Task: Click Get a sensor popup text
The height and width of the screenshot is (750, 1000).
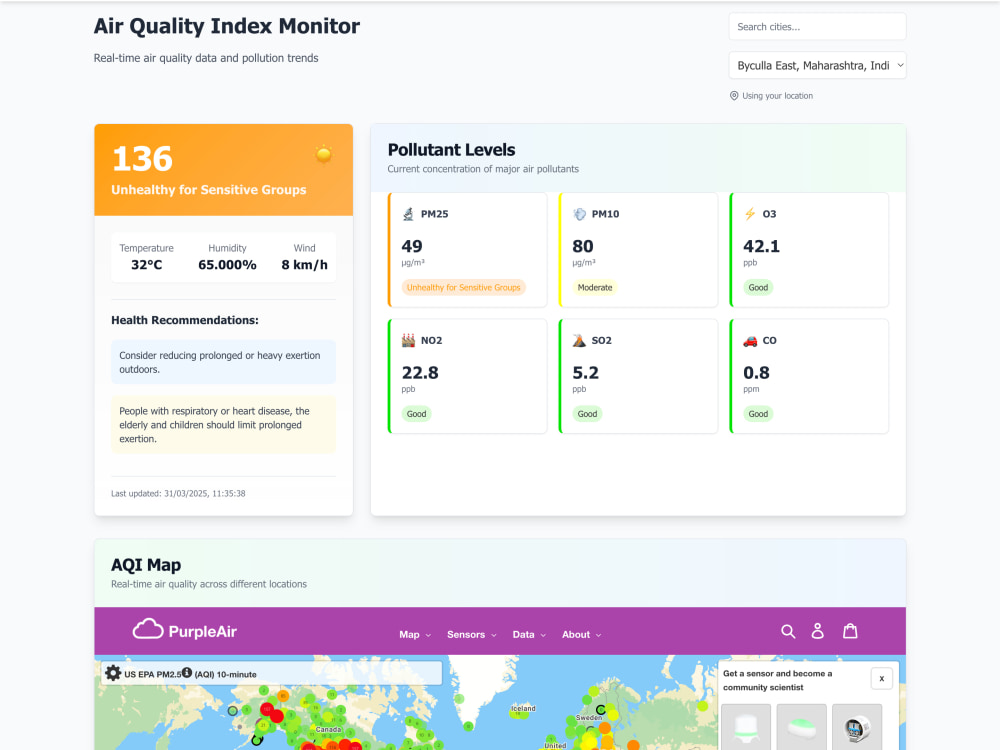Action: [x=777, y=680]
